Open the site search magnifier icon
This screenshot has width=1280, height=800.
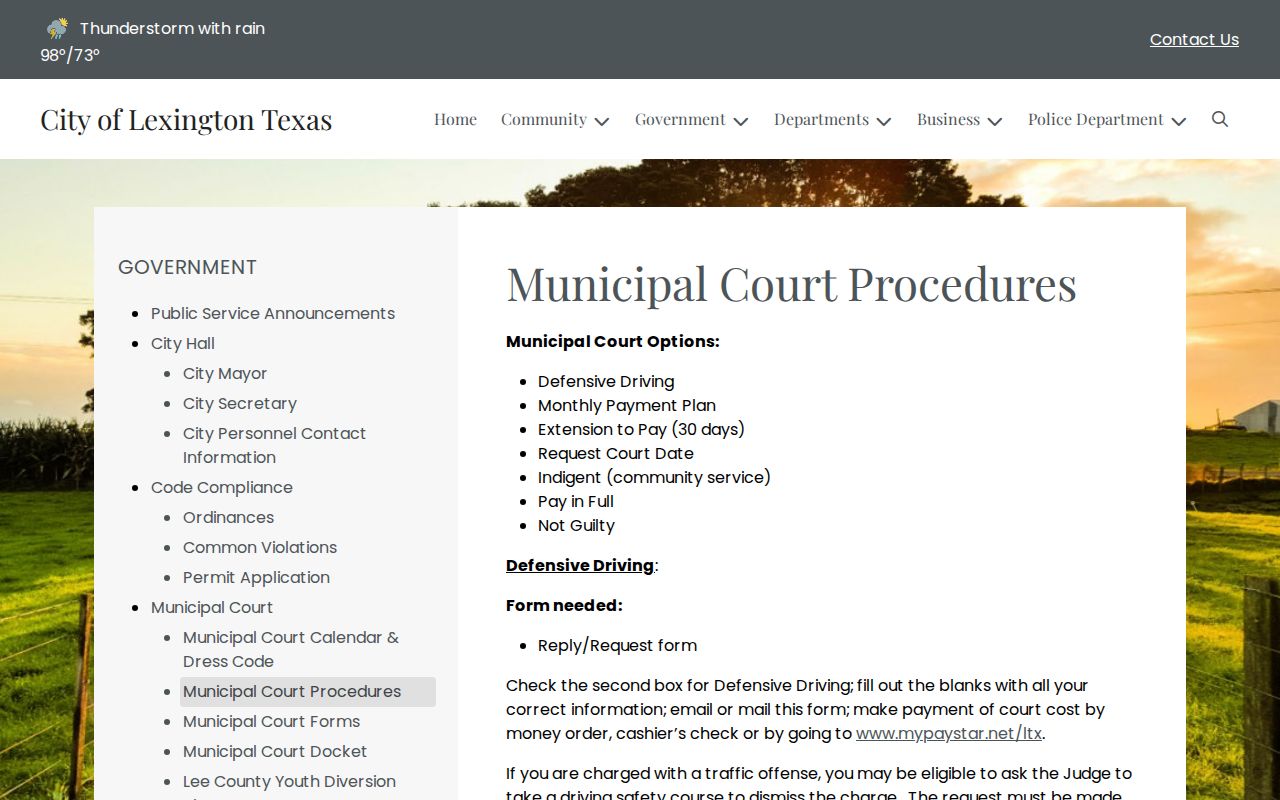point(1220,119)
